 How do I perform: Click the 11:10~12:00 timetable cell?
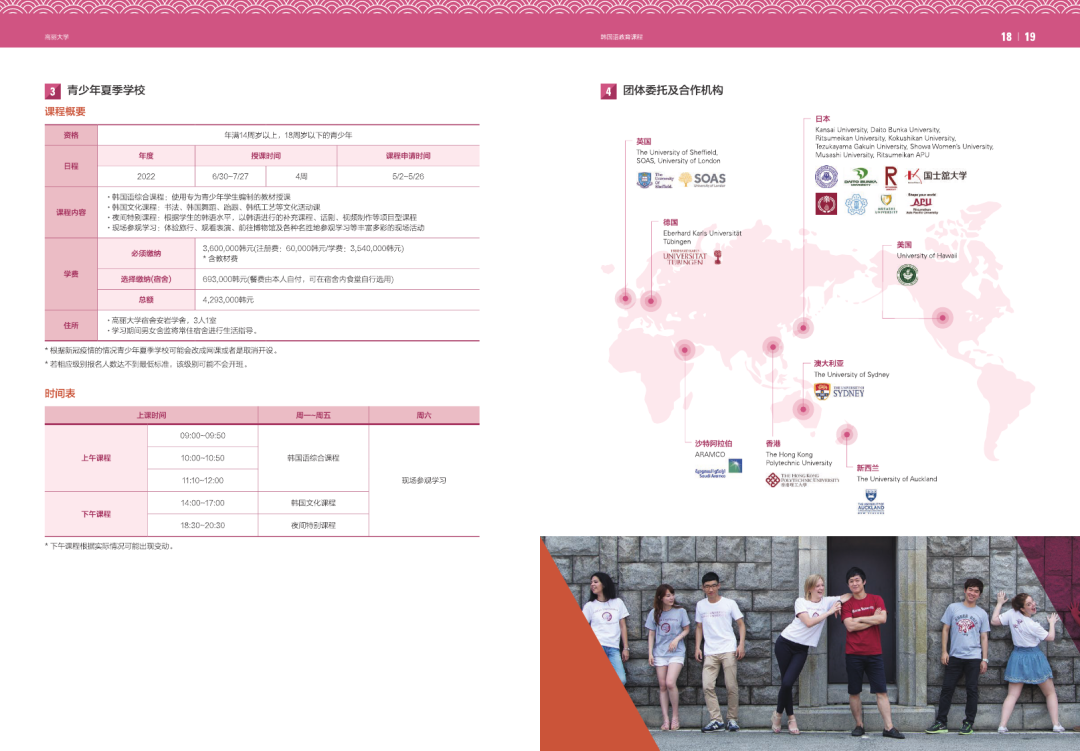point(202,480)
